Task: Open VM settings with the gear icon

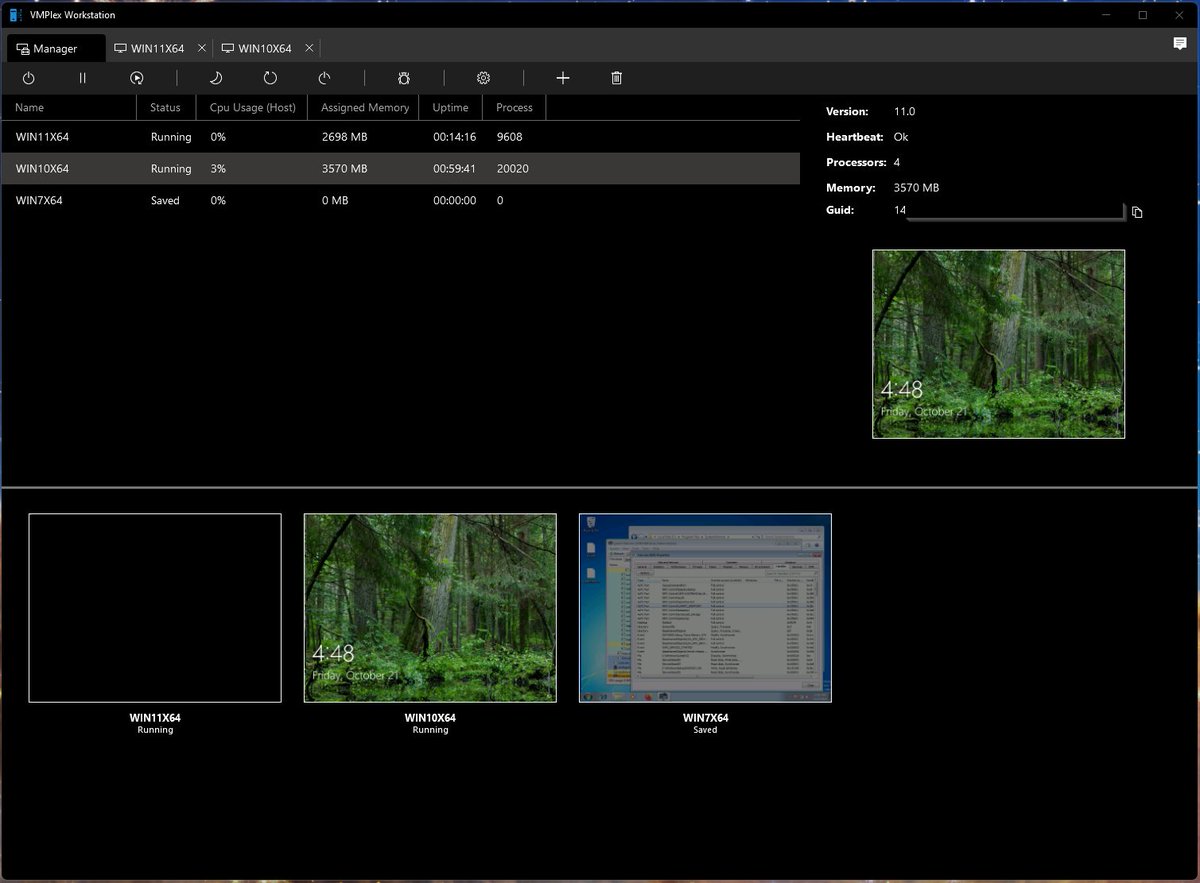Action: (x=484, y=78)
